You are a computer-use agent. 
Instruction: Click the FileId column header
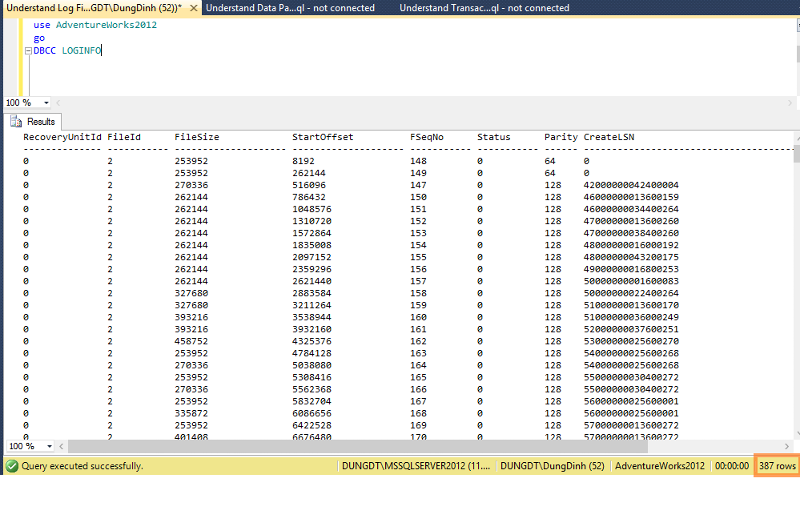tap(123, 137)
